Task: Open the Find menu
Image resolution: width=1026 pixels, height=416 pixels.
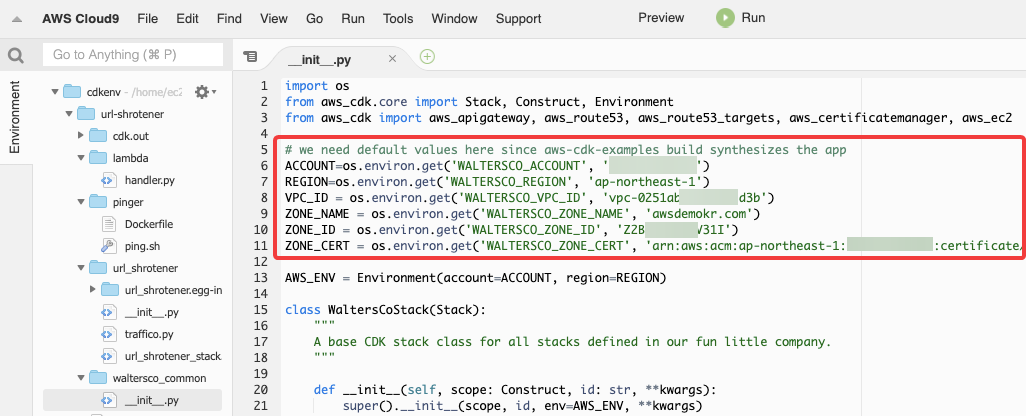Action: coord(229,19)
